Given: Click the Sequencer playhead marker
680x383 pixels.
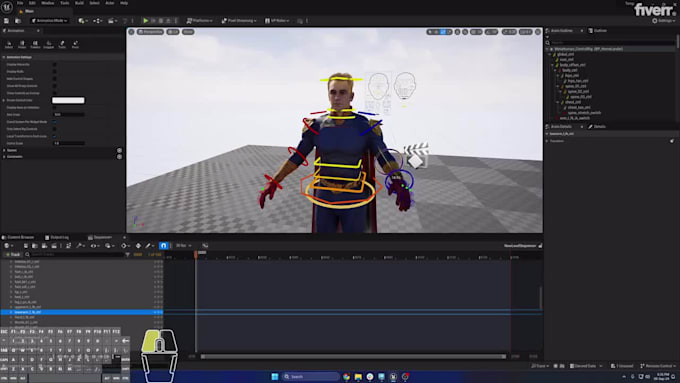Looking at the screenshot, I should pyautogui.click(x=196, y=255).
